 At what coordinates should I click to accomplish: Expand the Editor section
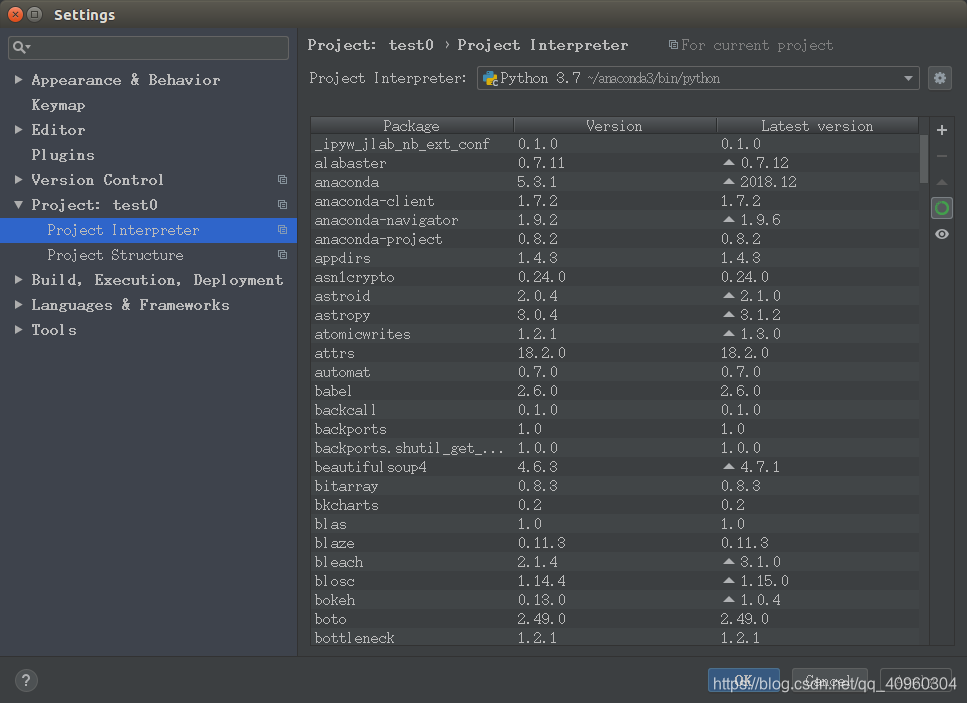(x=19, y=130)
